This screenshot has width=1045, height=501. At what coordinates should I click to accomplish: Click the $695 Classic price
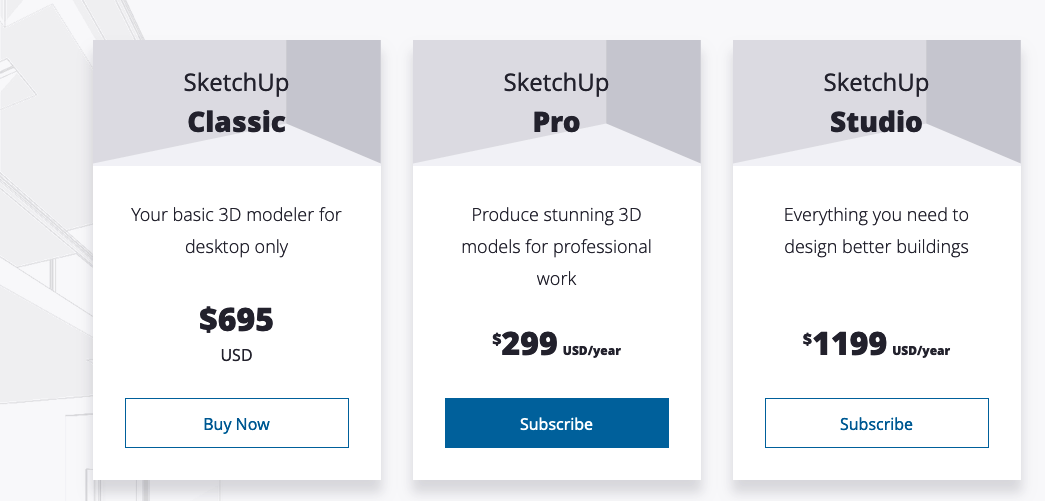click(x=237, y=320)
